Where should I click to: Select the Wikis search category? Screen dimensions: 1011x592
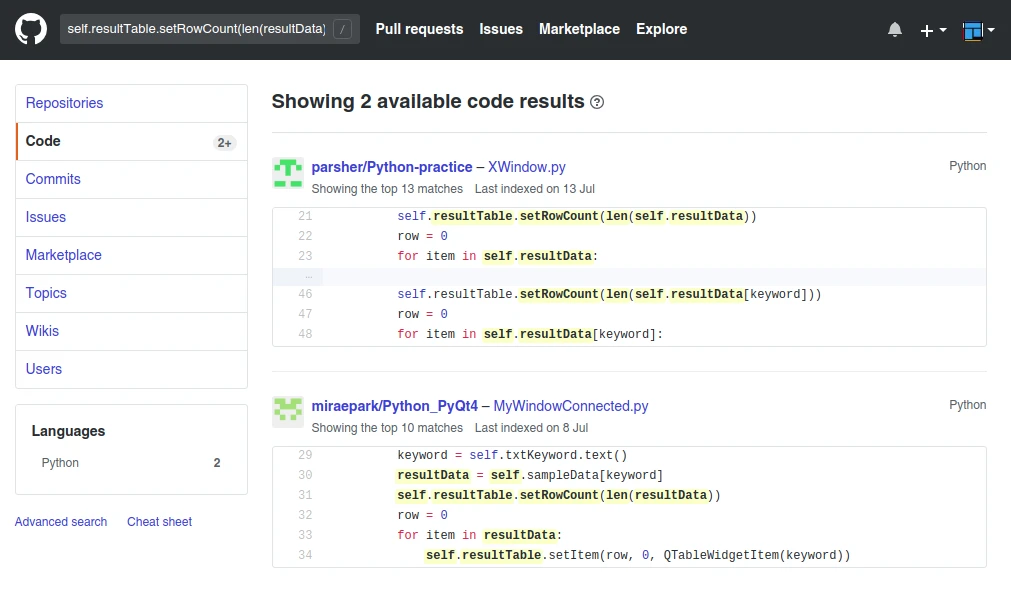[132, 331]
